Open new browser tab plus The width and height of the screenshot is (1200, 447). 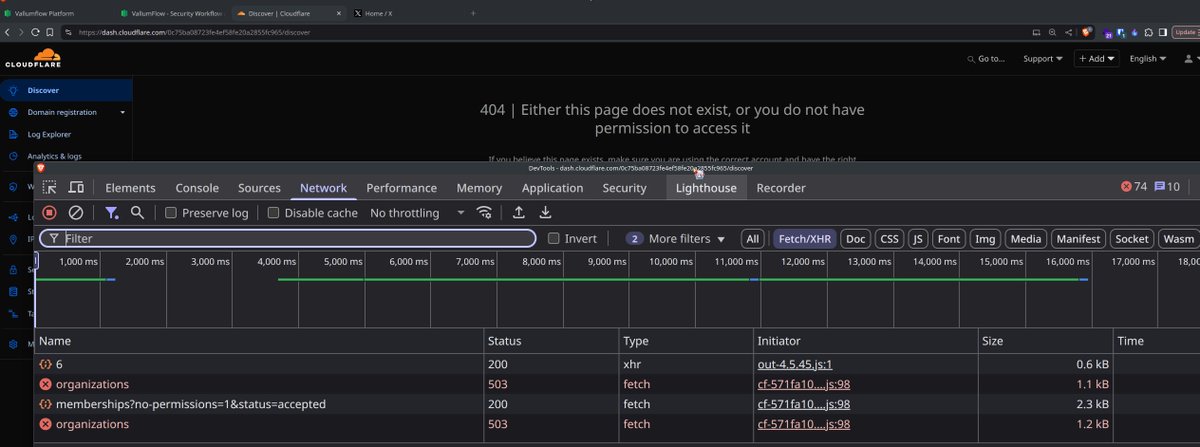pyautogui.click(x=473, y=12)
